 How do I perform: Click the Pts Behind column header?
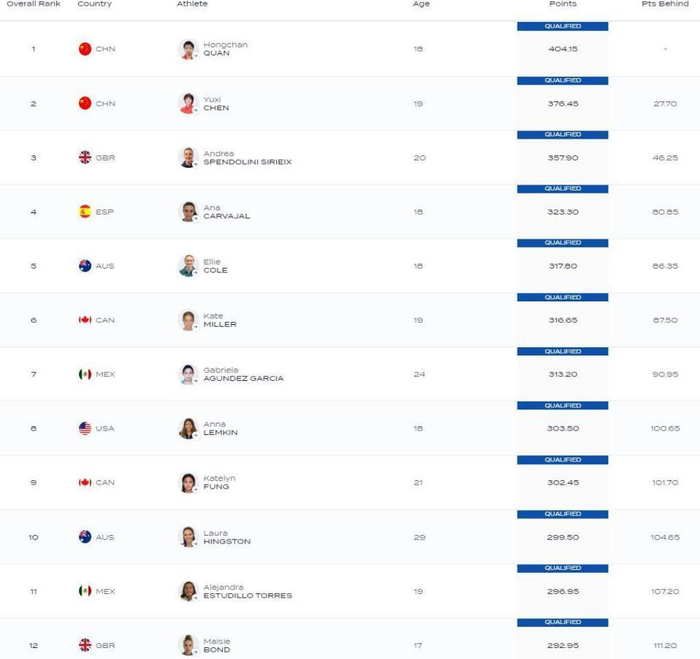[x=664, y=4]
